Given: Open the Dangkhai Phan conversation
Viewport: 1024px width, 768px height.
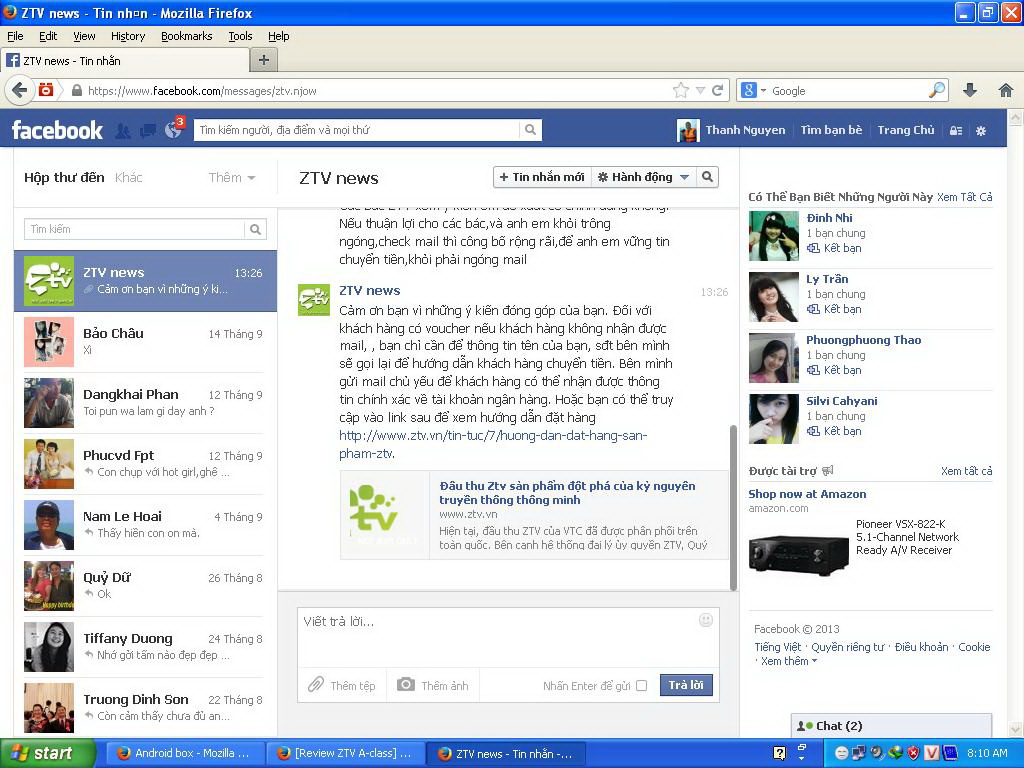Looking at the screenshot, I should 145,403.
